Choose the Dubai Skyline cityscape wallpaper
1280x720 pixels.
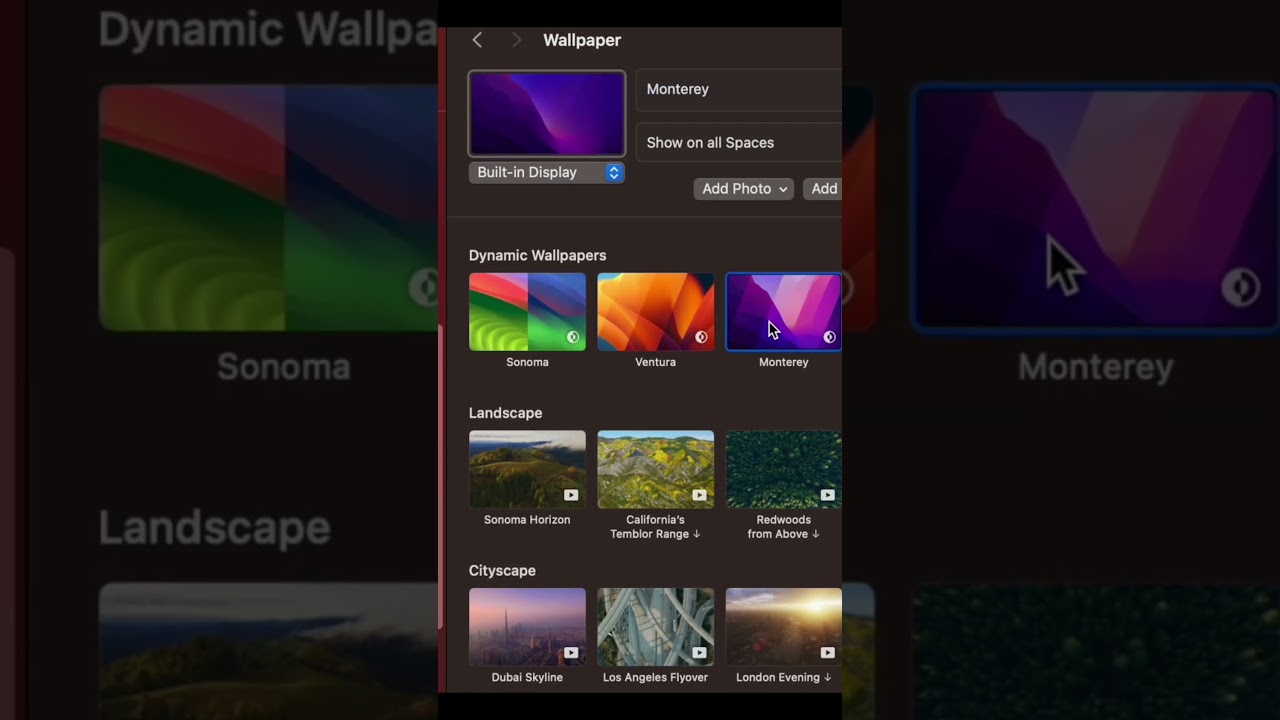point(527,627)
